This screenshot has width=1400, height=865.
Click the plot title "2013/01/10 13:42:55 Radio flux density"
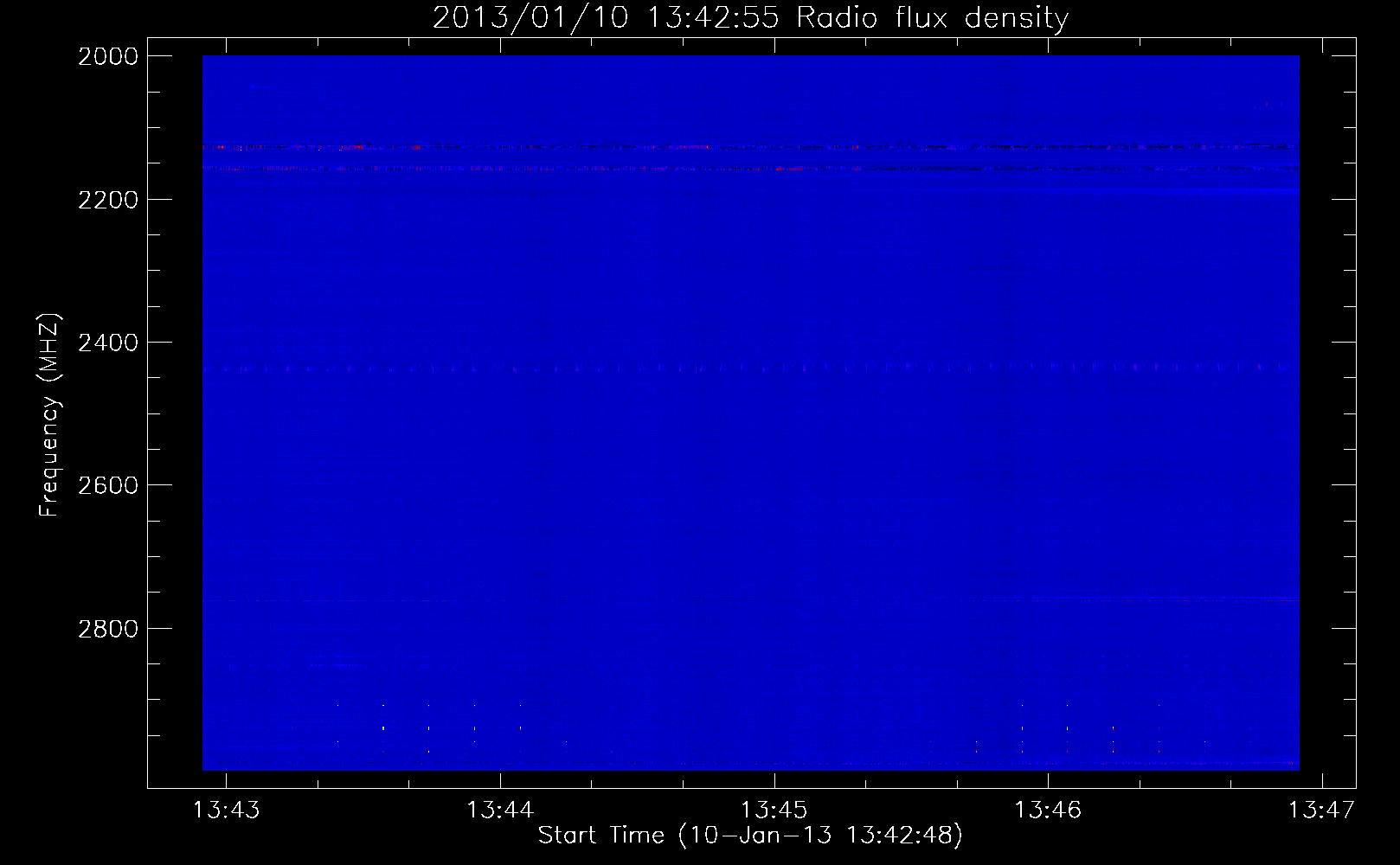pyautogui.click(x=750, y=17)
